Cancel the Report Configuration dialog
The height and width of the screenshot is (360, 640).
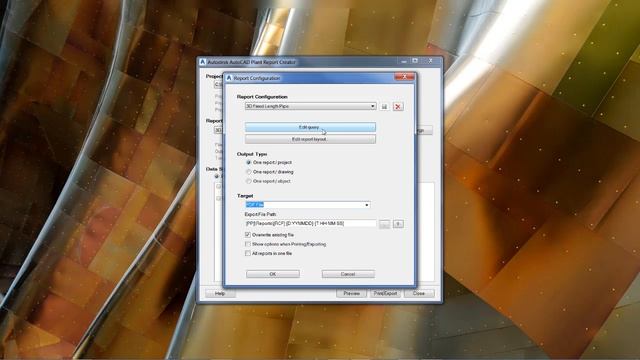click(348, 274)
